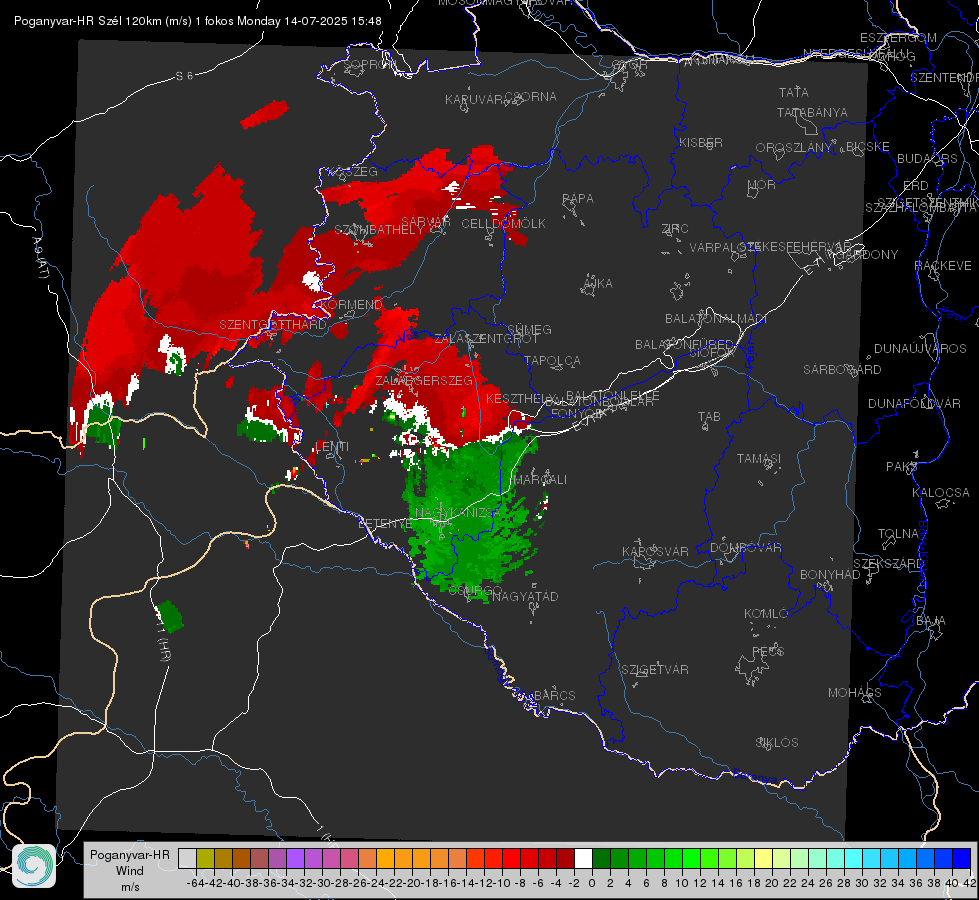Image resolution: width=979 pixels, height=900 pixels.
Task: Click the TAMASI city label
Action: click(759, 458)
